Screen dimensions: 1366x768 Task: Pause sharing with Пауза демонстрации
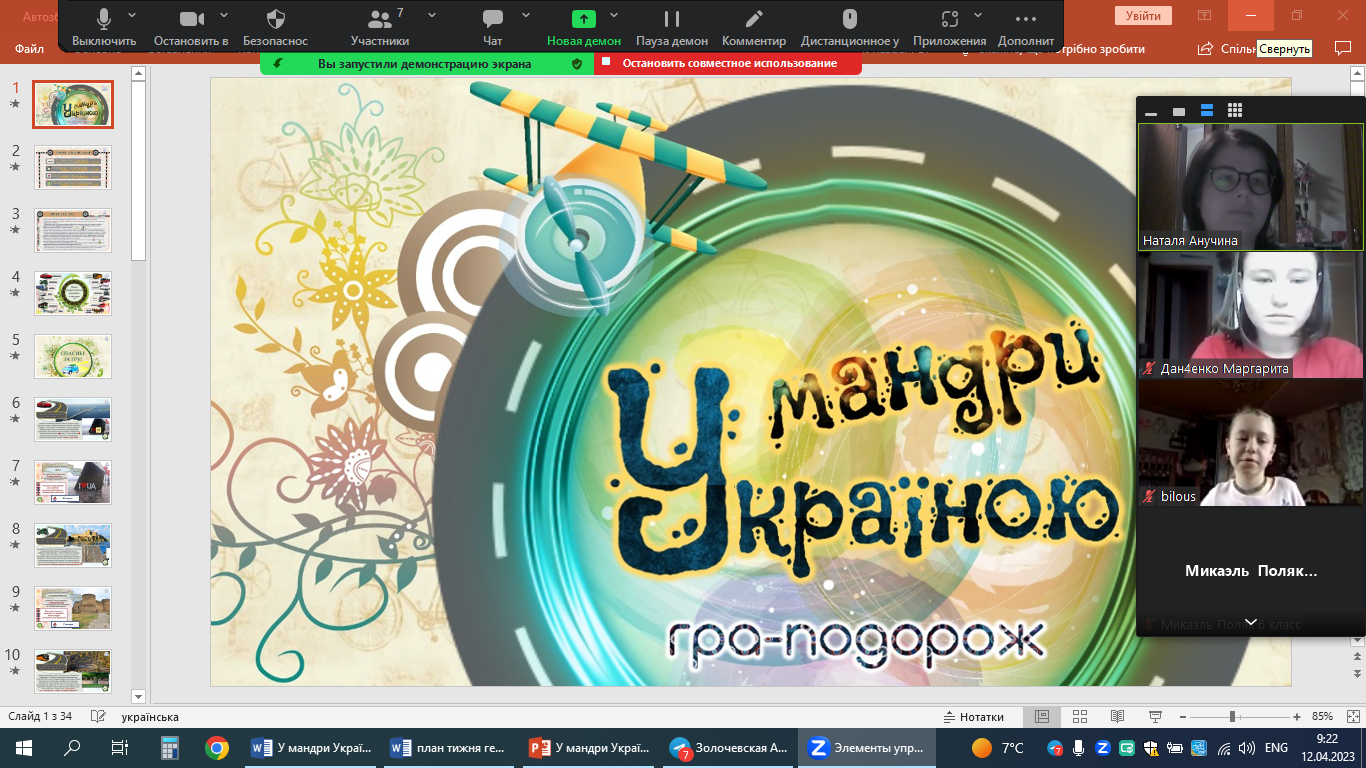point(672,27)
